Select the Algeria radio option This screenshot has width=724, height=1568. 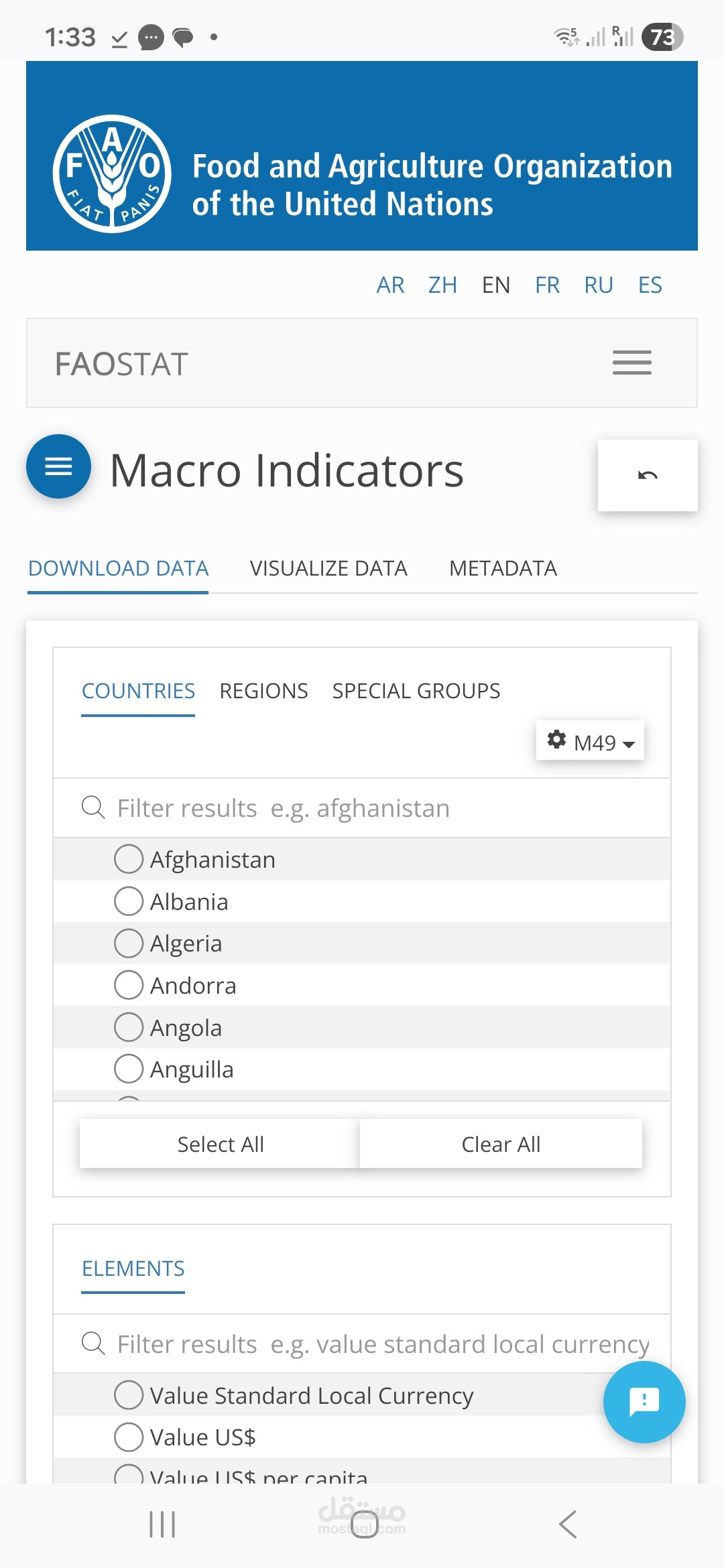129,943
